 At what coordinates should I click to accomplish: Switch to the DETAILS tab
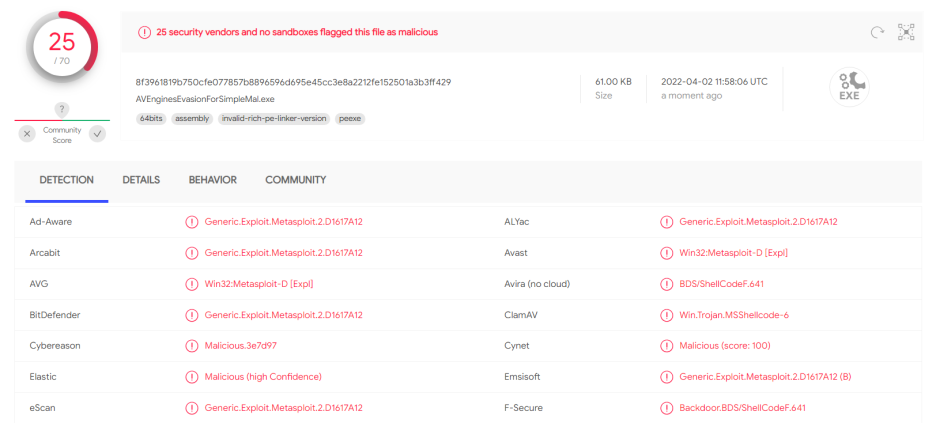coord(141,180)
